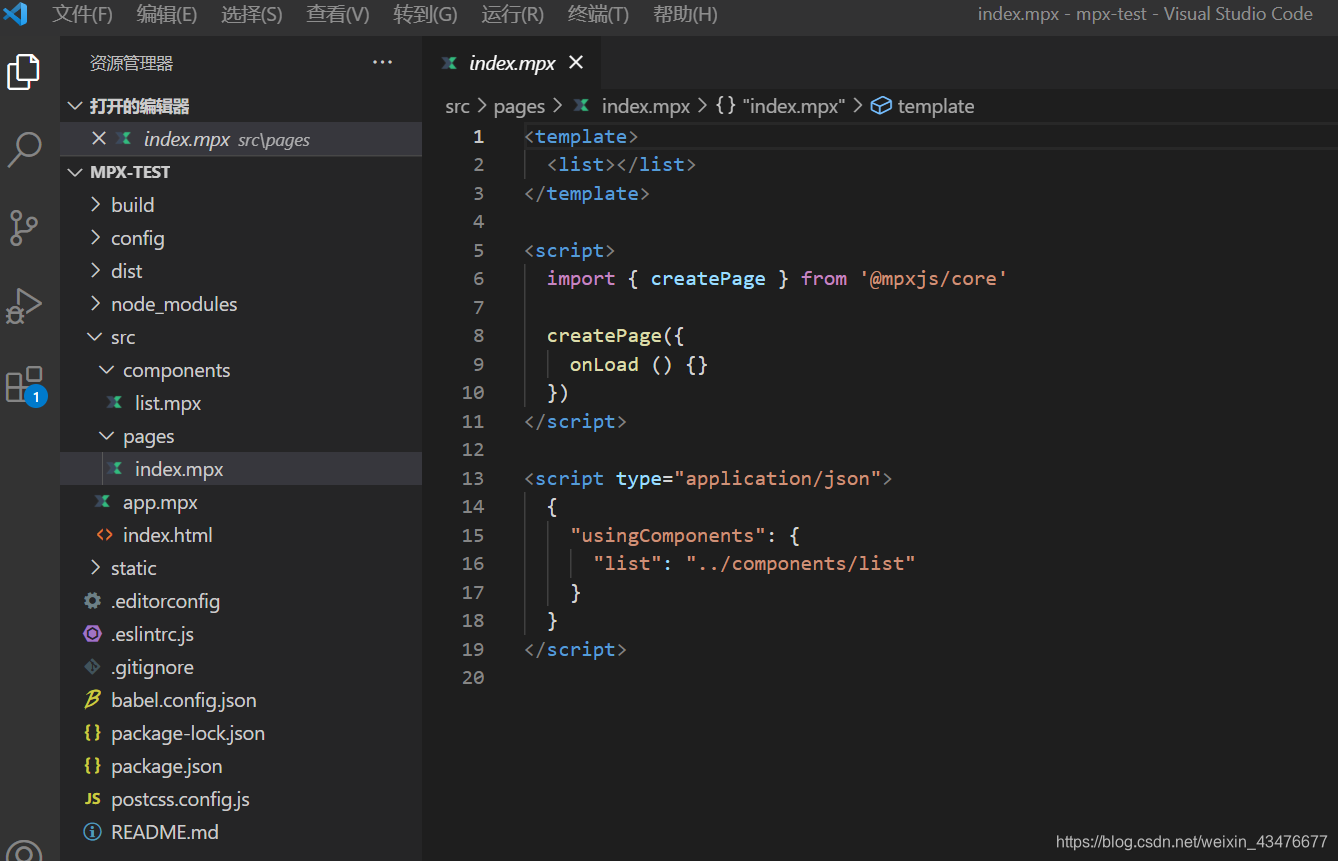
Task: Click the VS Code logo icon
Action: pos(16,14)
